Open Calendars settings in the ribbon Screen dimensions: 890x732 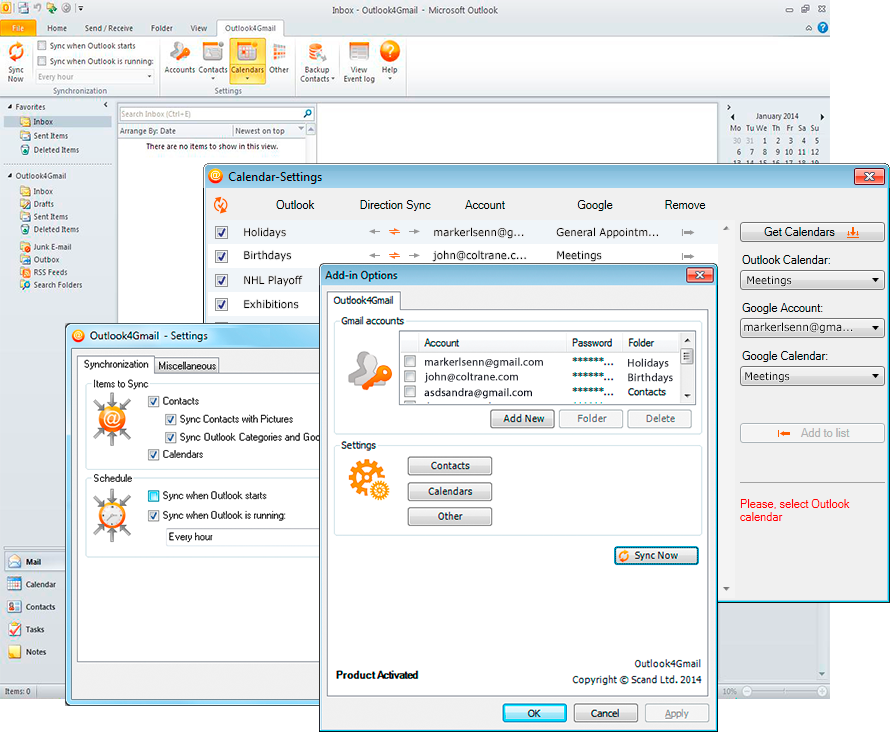pos(247,60)
